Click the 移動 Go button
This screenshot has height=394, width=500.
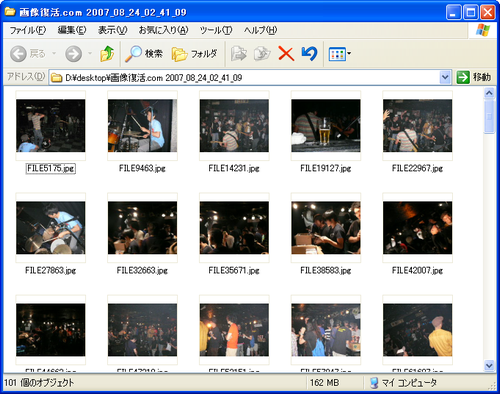[473, 77]
